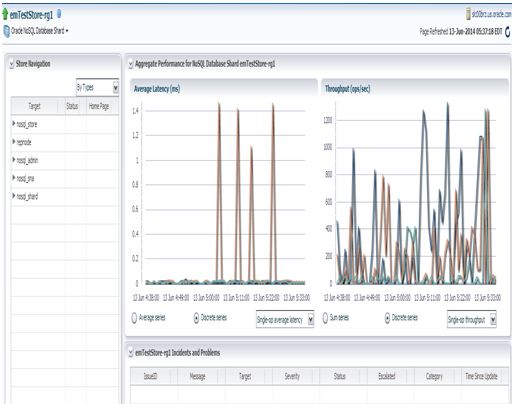The image size is (512, 404).
Task: Click the Average Latency (ms) chart title
Action: 157,89
